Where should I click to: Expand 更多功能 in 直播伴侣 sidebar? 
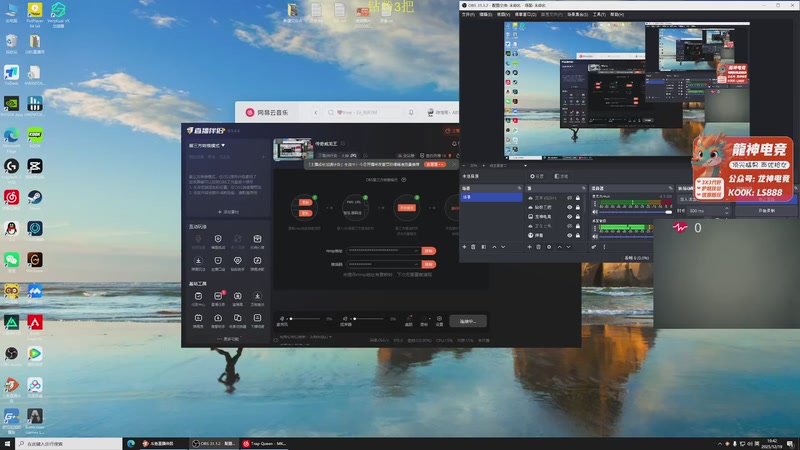[x=228, y=339]
